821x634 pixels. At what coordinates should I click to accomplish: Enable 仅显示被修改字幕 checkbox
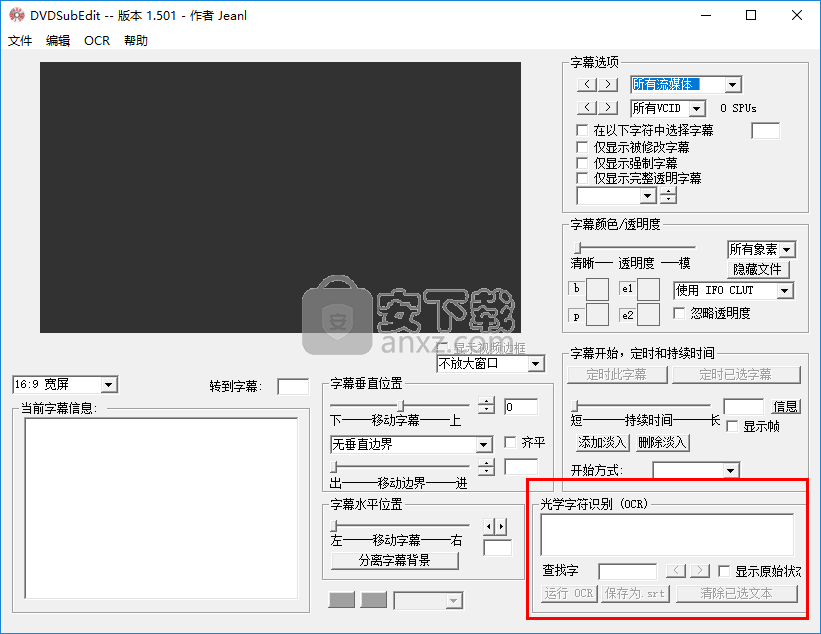point(582,147)
